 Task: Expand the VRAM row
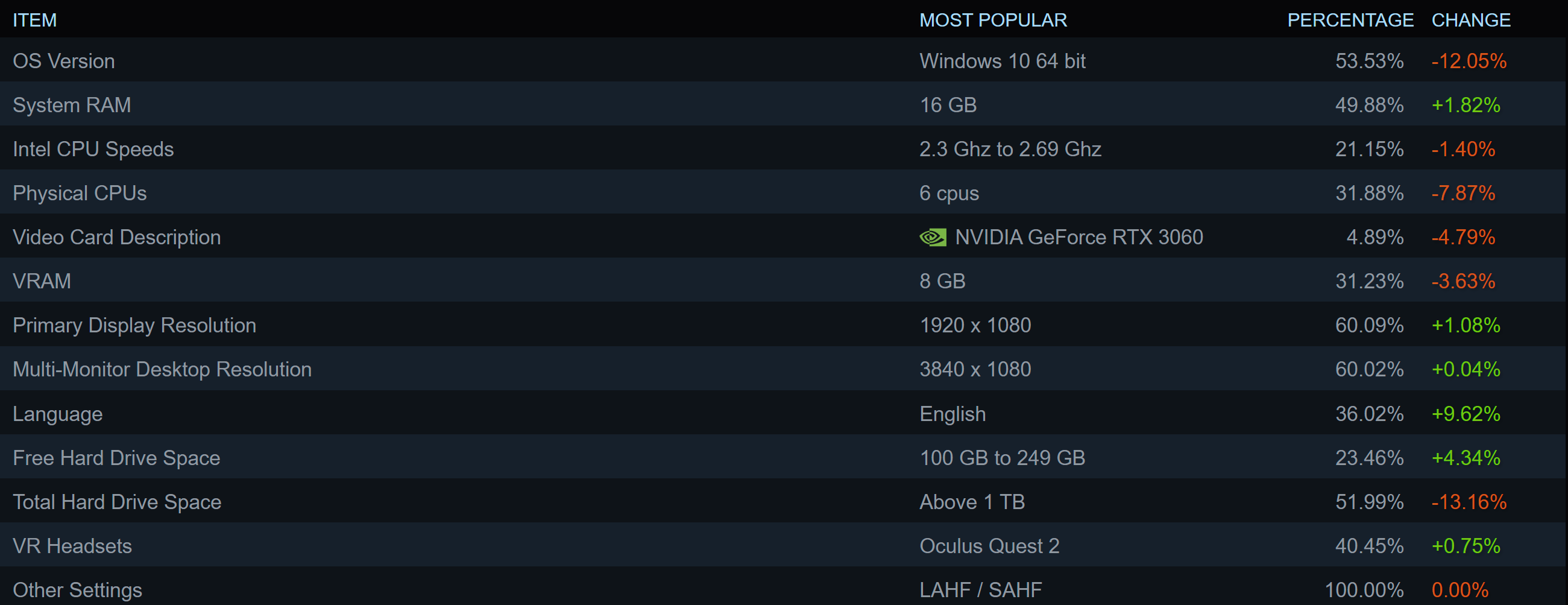(42, 281)
